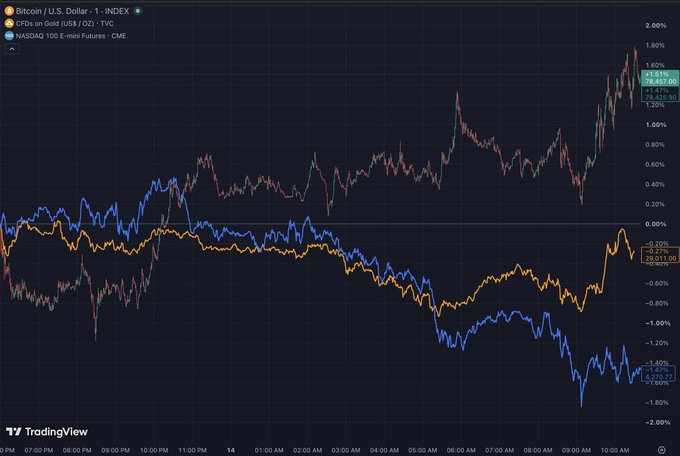
Task: Click the bold 14 date label
Action: click(x=231, y=450)
